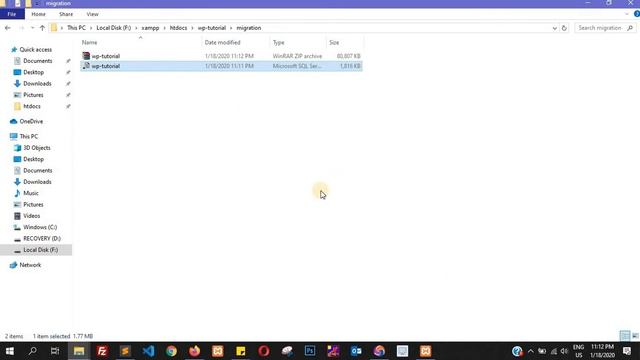Image resolution: width=640 pixels, height=360 pixels.
Task: Switch to the Home ribbon tab
Action: coord(38,14)
